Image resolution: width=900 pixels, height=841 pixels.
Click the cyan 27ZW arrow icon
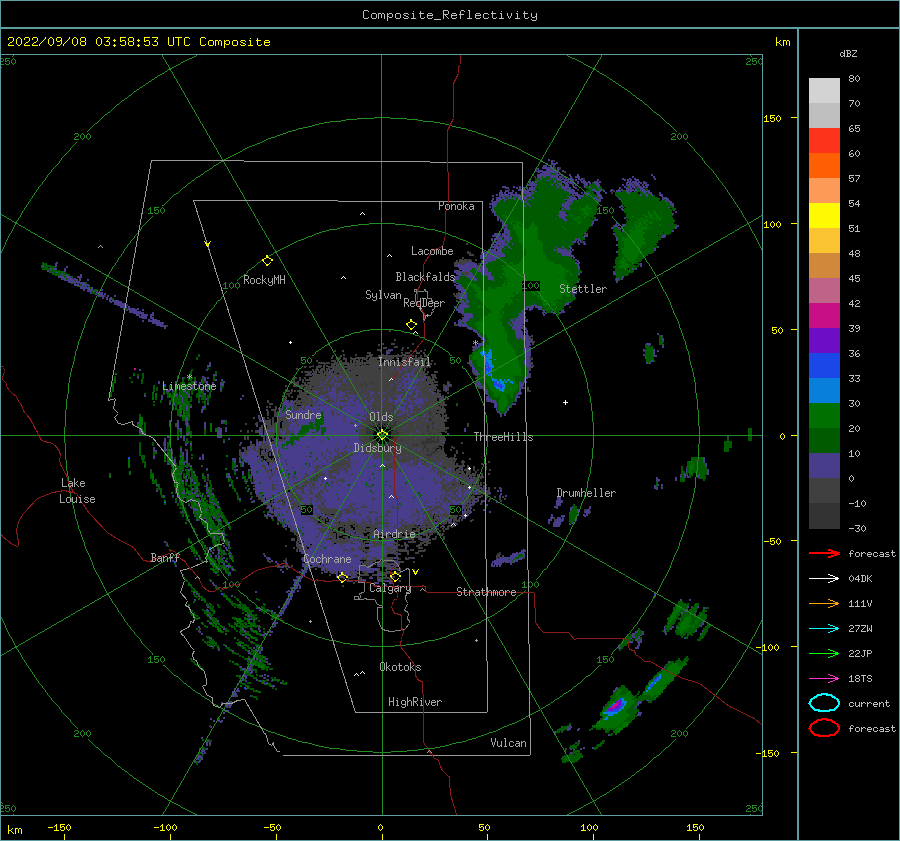[824, 629]
